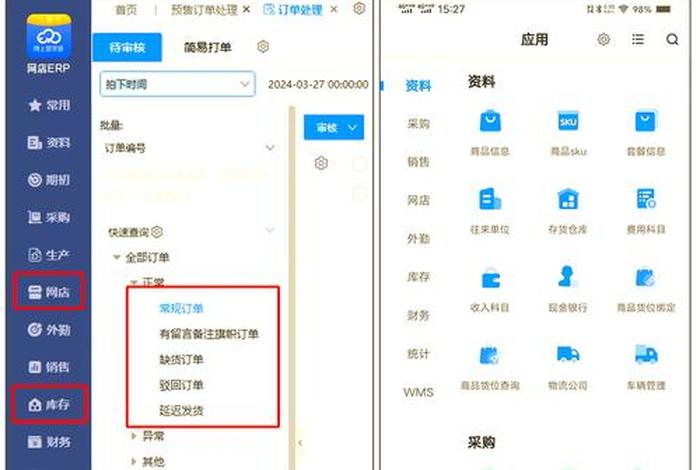700x470 pixels.
Task: Tick the select-all checkbox beside the column gear
Action: [359, 164]
